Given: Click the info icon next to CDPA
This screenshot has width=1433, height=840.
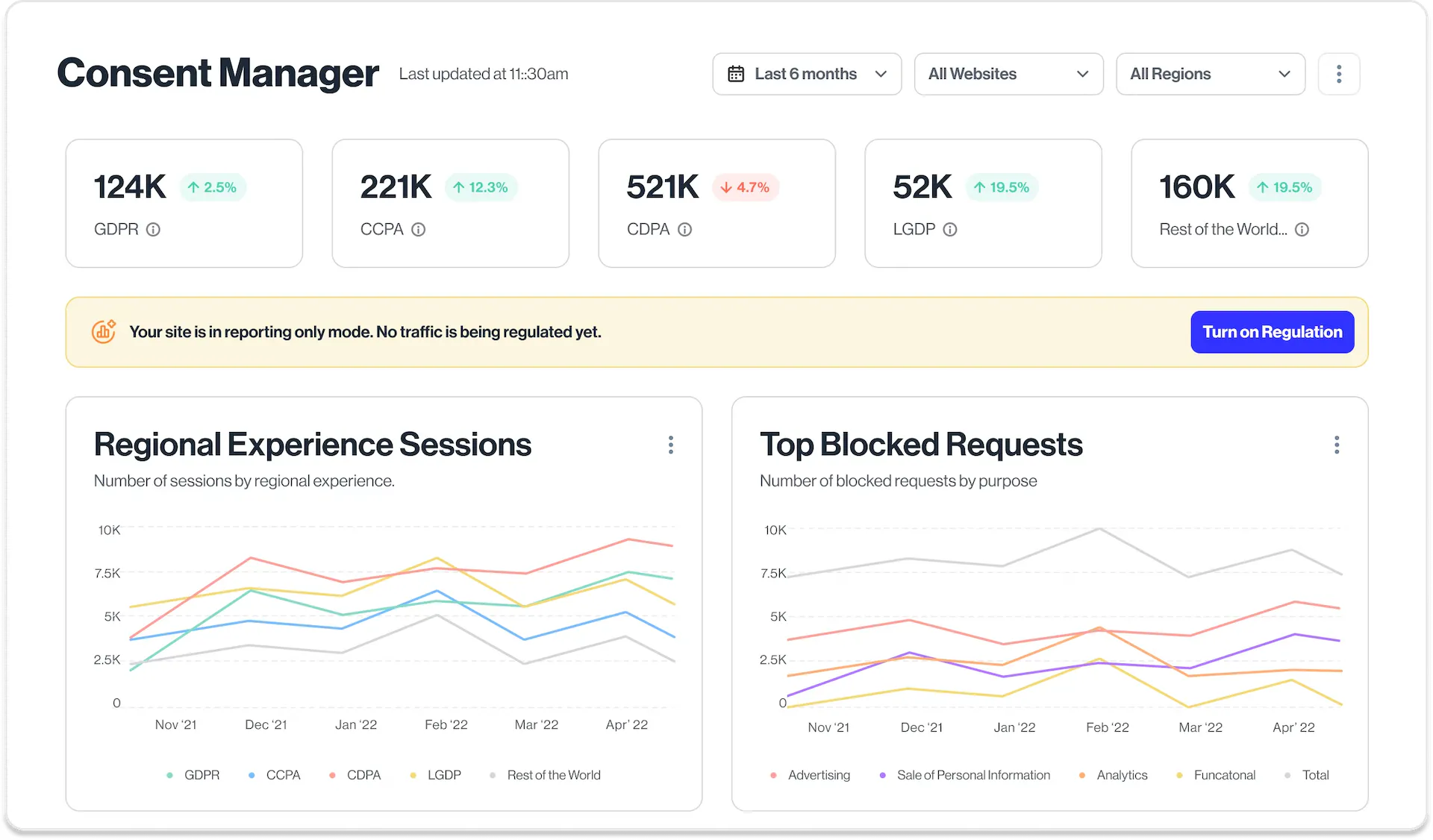Looking at the screenshot, I should pyautogui.click(x=685, y=230).
